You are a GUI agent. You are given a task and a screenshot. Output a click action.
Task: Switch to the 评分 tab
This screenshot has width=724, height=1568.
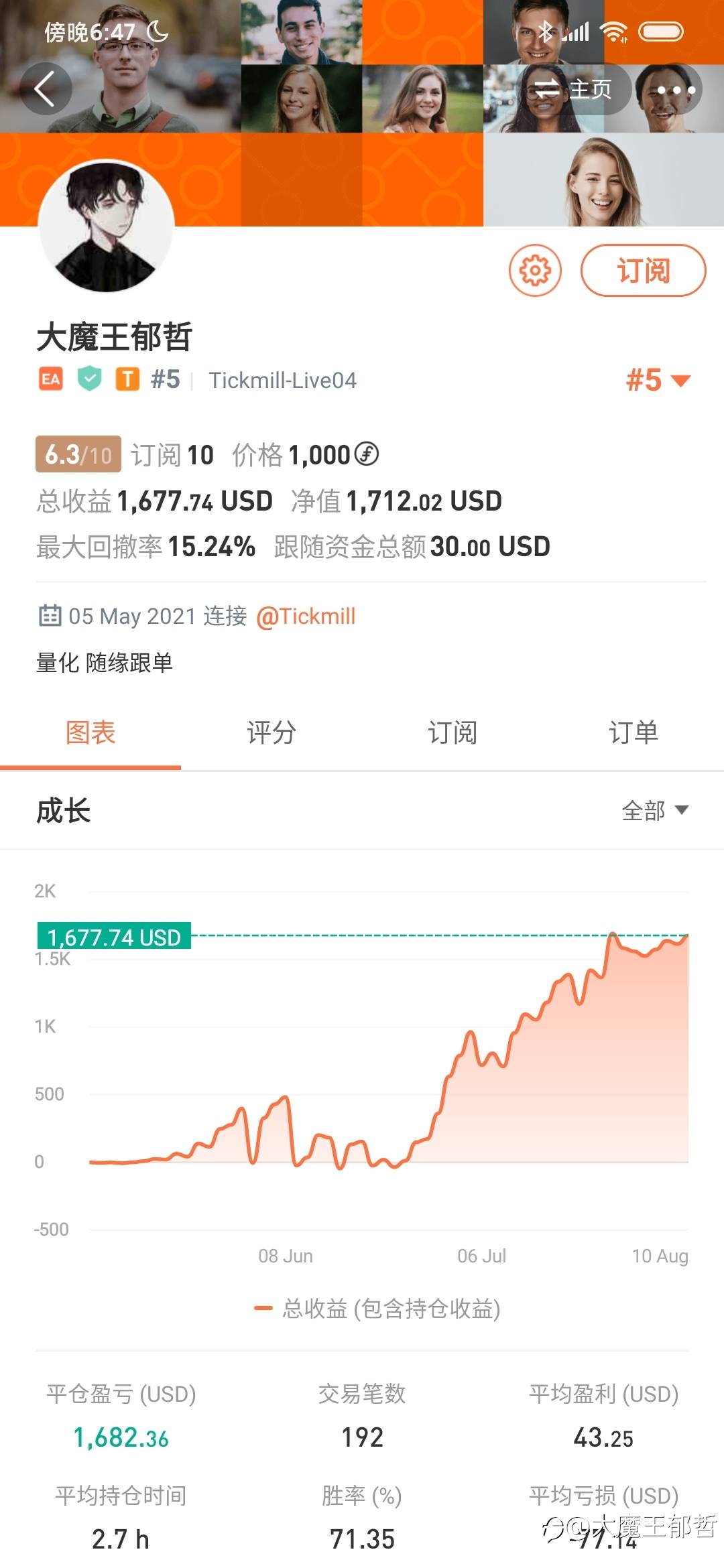pos(271,732)
